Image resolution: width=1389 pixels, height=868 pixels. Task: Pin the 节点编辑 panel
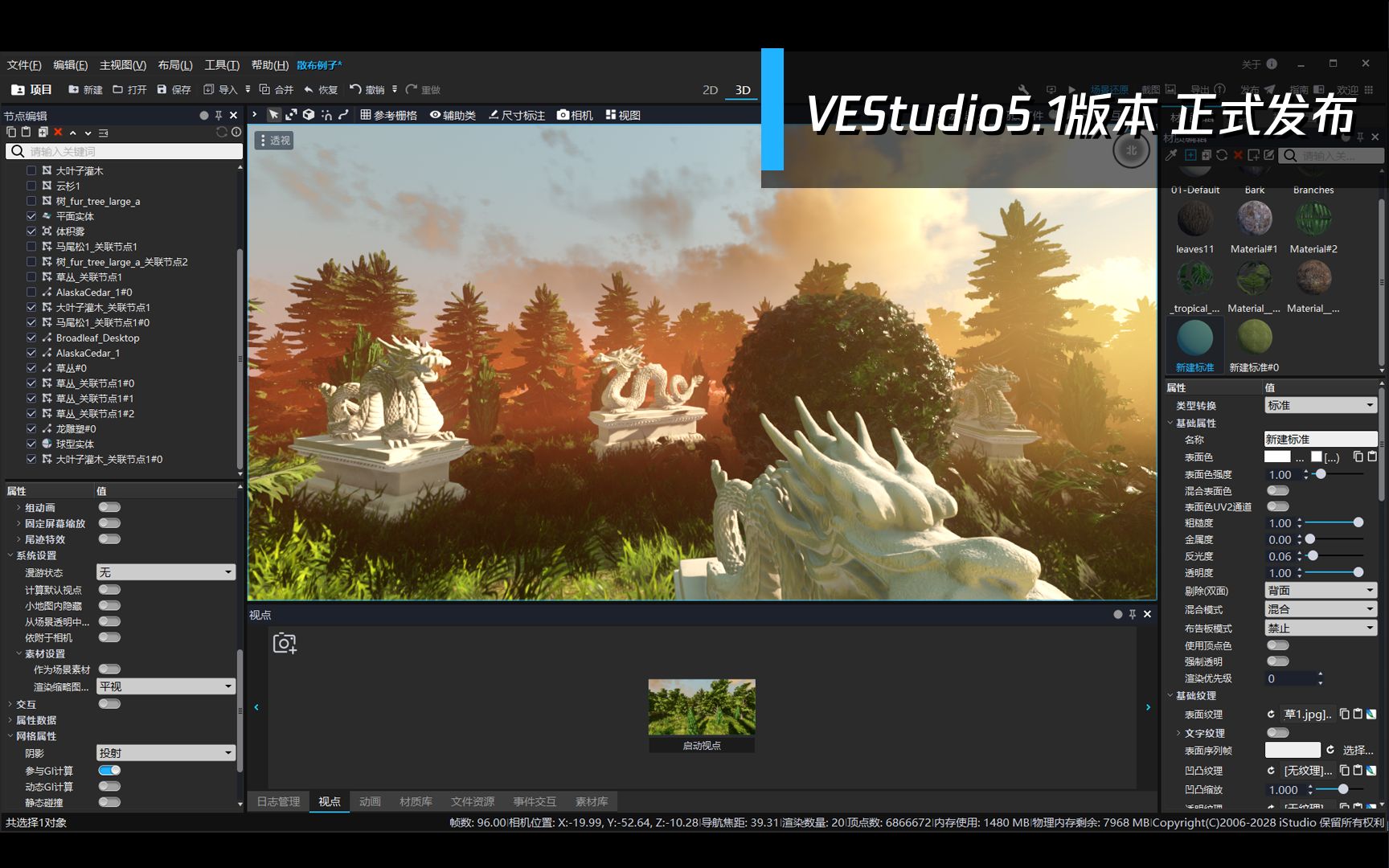pos(219,116)
